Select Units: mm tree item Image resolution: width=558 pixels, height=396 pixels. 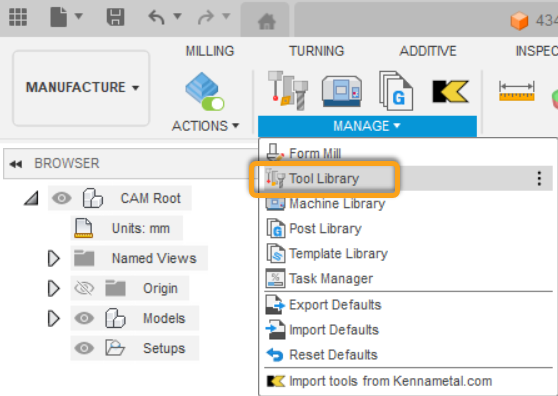point(141,228)
